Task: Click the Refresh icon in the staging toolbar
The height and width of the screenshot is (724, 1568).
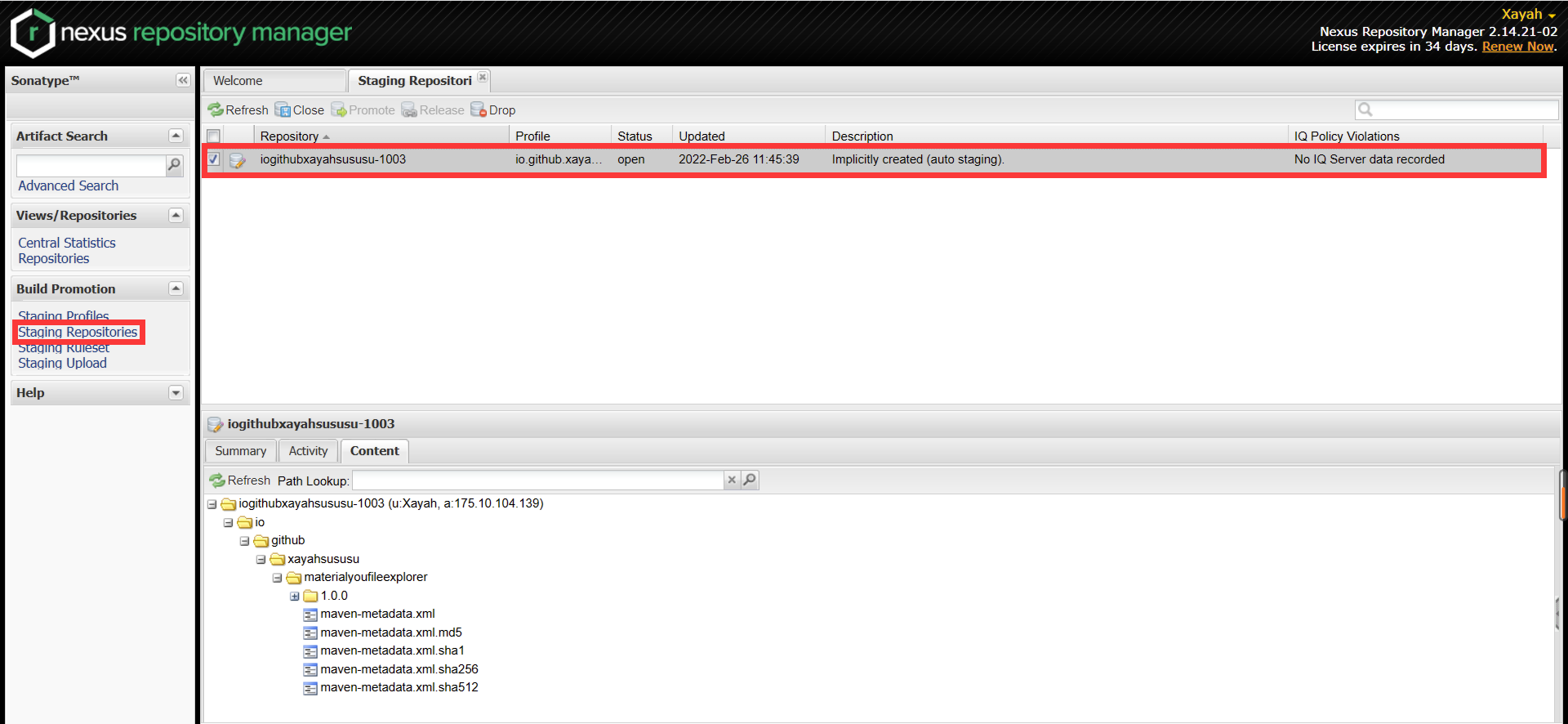Action: 216,110
